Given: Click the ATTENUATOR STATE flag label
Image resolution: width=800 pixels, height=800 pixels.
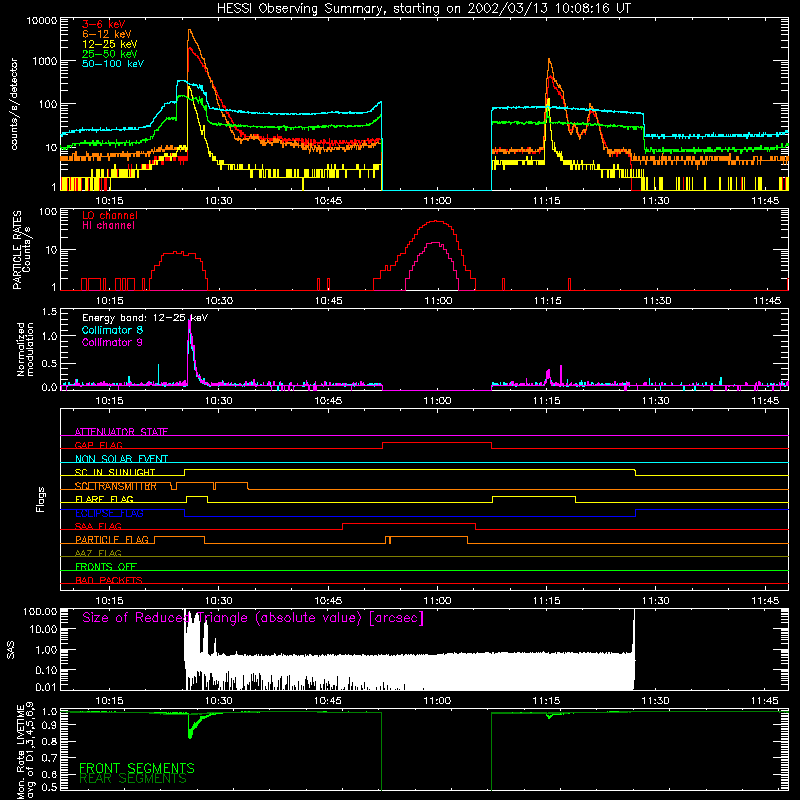Looking at the screenshot, I should coord(121,432).
